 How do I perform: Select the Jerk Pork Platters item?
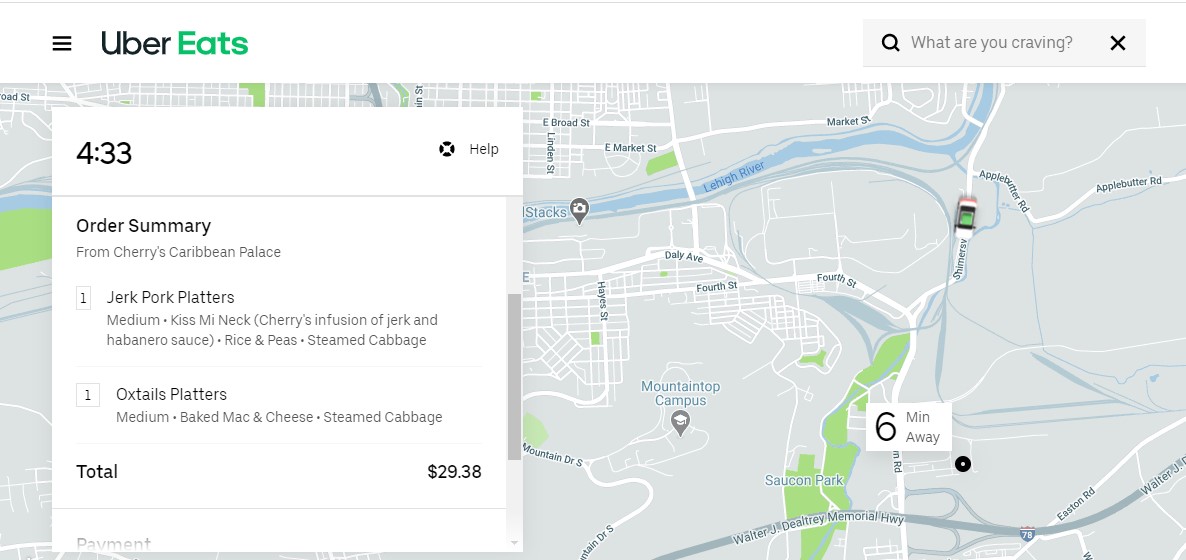(171, 297)
